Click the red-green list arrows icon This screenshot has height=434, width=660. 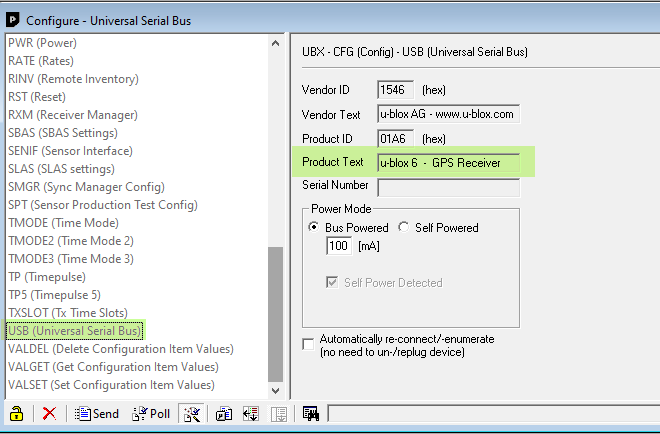(x=251, y=414)
